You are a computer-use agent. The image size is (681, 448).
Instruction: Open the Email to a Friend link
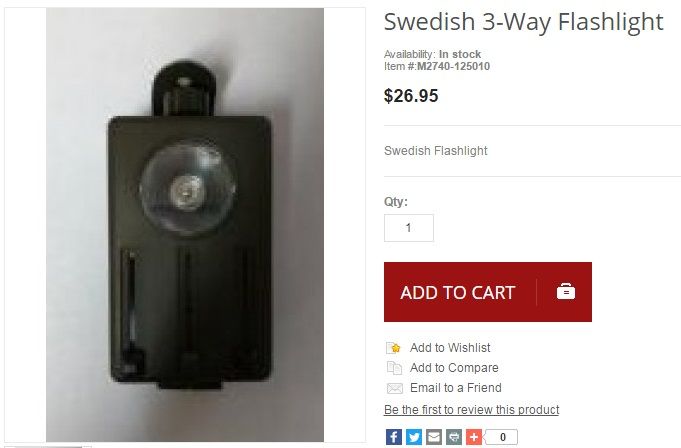(x=456, y=388)
